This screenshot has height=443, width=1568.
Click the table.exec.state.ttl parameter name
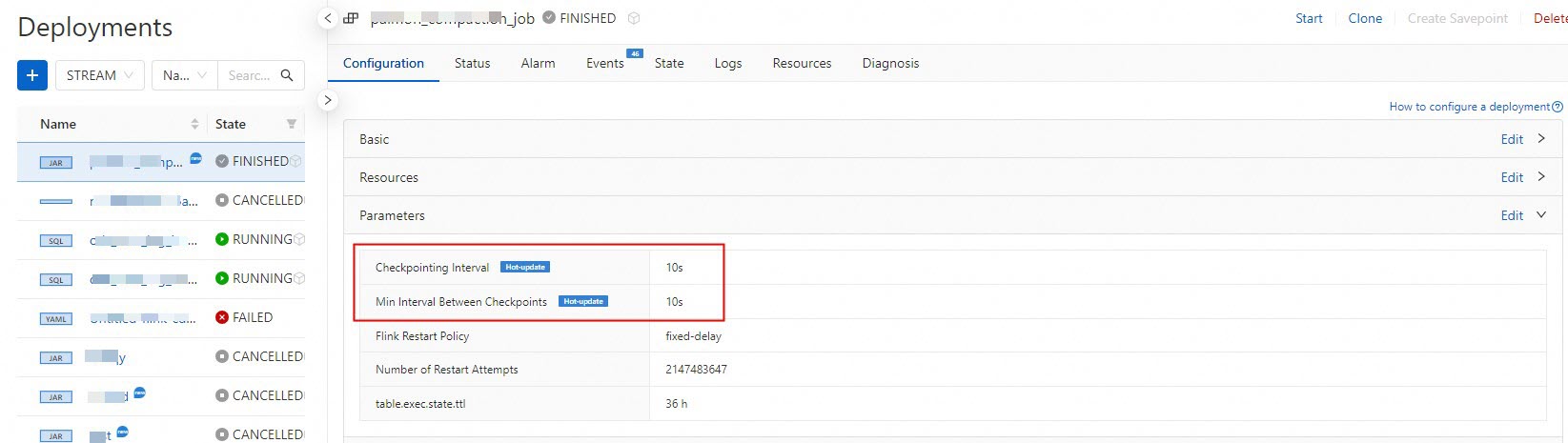click(420, 404)
